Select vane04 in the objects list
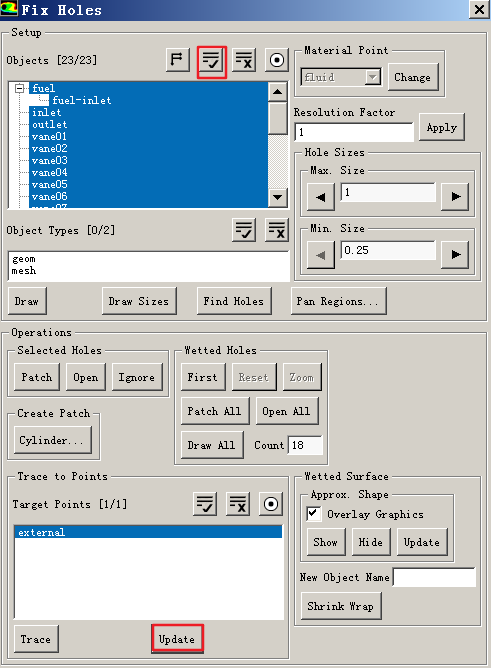491x668 pixels. pos(49,173)
